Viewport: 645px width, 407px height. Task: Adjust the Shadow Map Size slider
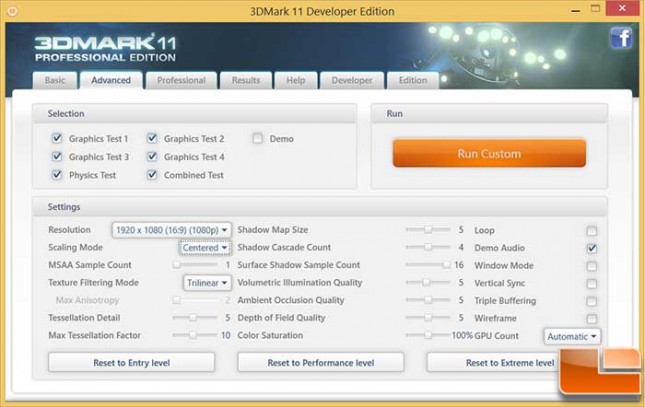tap(428, 229)
